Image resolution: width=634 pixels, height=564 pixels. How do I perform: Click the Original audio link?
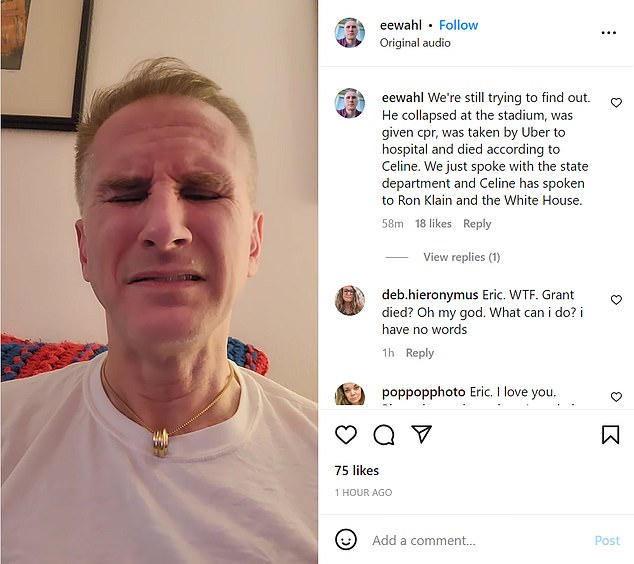pos(415,43)
